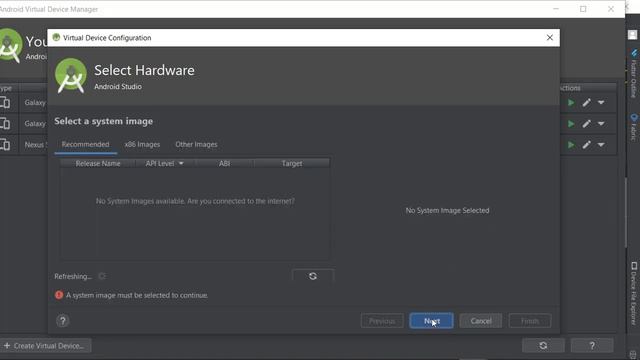Edit the second Galaxy virtual device
The height and width of the screenshot is (360, 640).
point(587,124)
